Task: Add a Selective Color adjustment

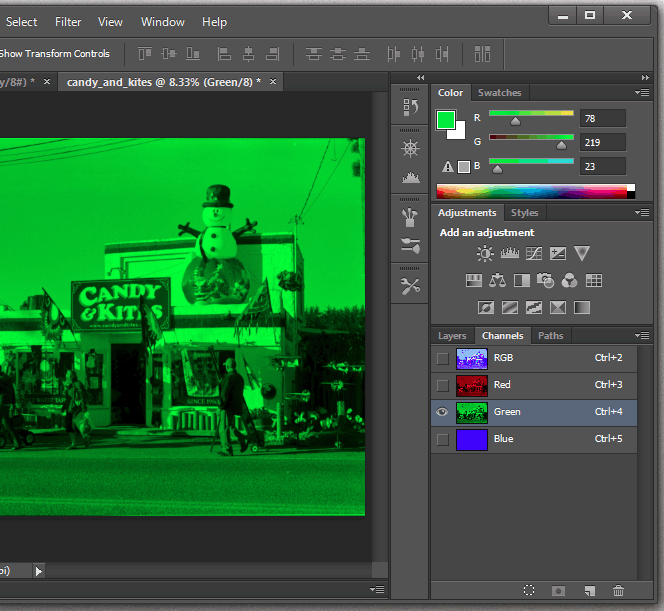Action: [x=558, y=307]
